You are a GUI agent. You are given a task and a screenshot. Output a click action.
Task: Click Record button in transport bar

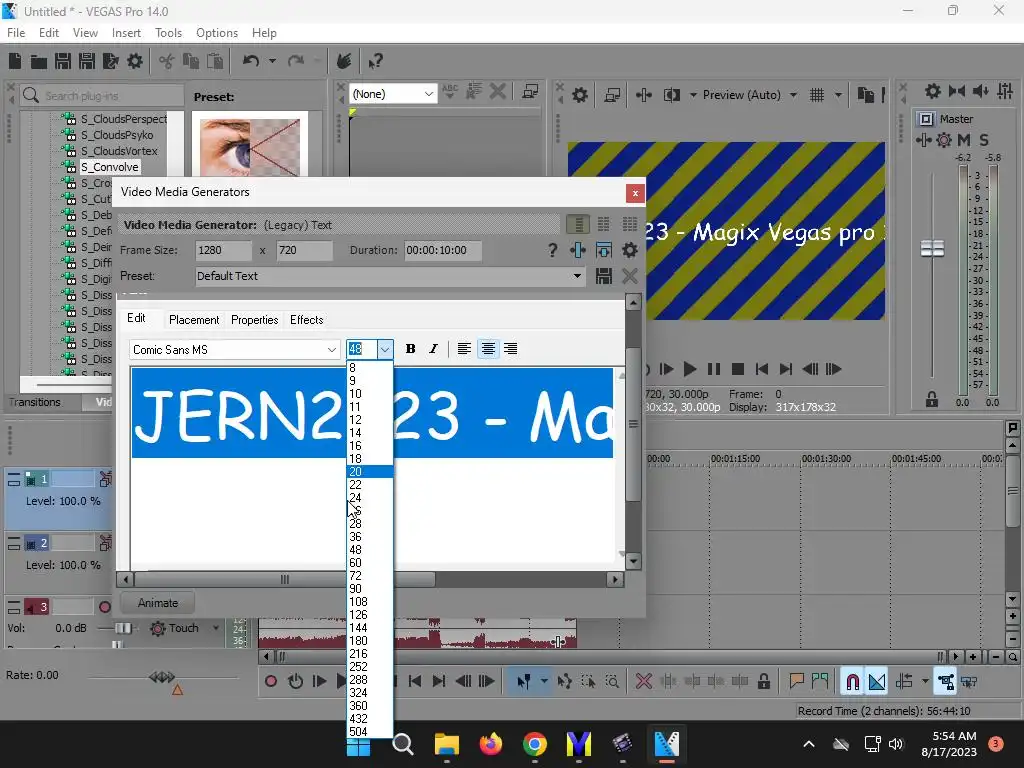coord(271,682)
